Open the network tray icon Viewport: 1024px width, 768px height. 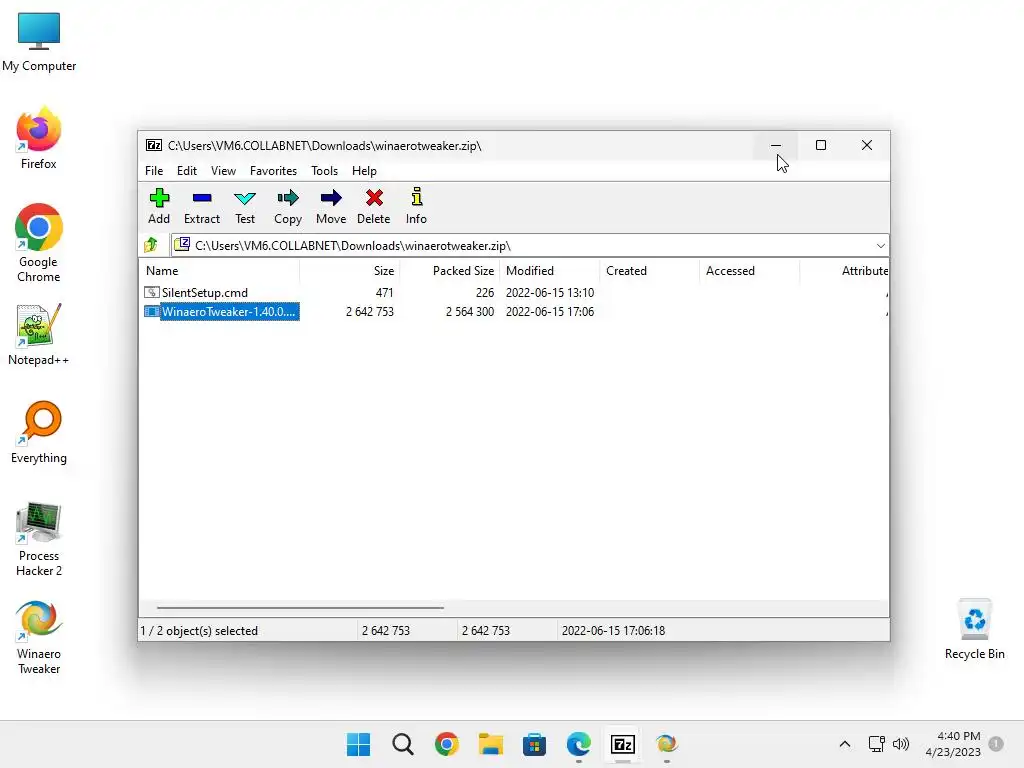click(876, 744)
